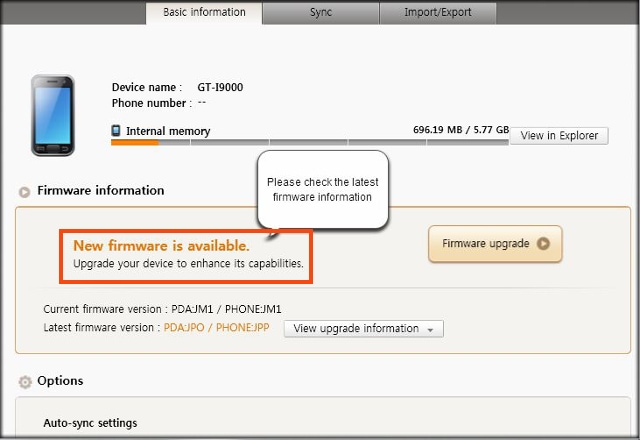Click the Phone number label
The width and height of the screenshot is (640, 440).
tap(152, 103)
